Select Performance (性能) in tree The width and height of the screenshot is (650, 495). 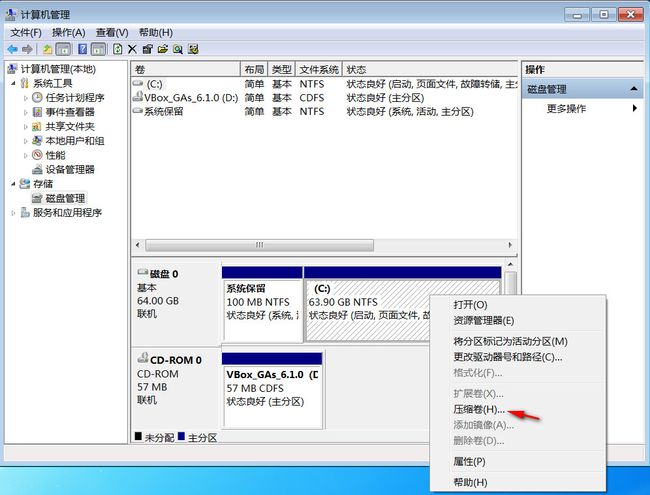[55, 155]
